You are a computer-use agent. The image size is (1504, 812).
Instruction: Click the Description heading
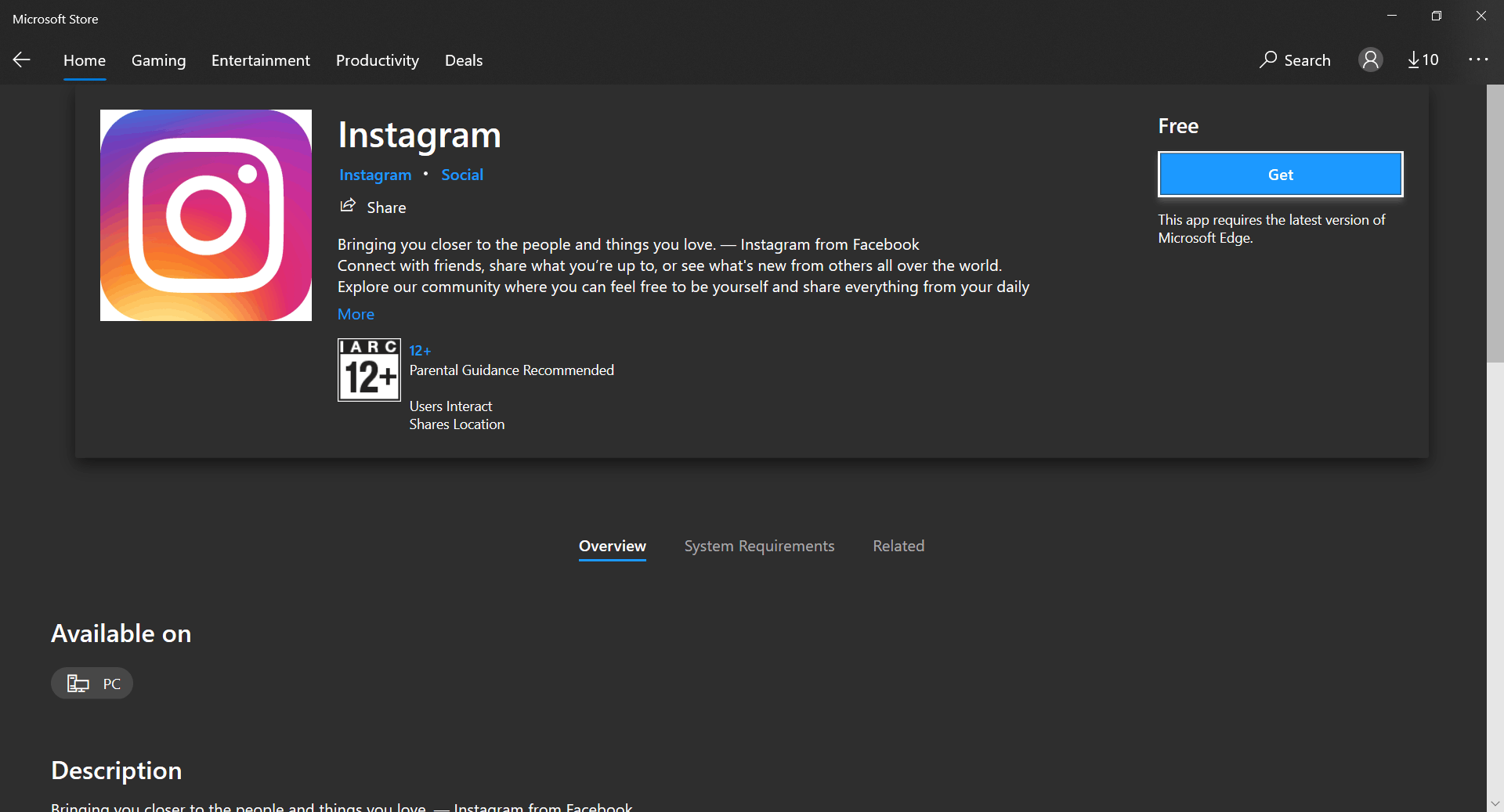[117, 770]
